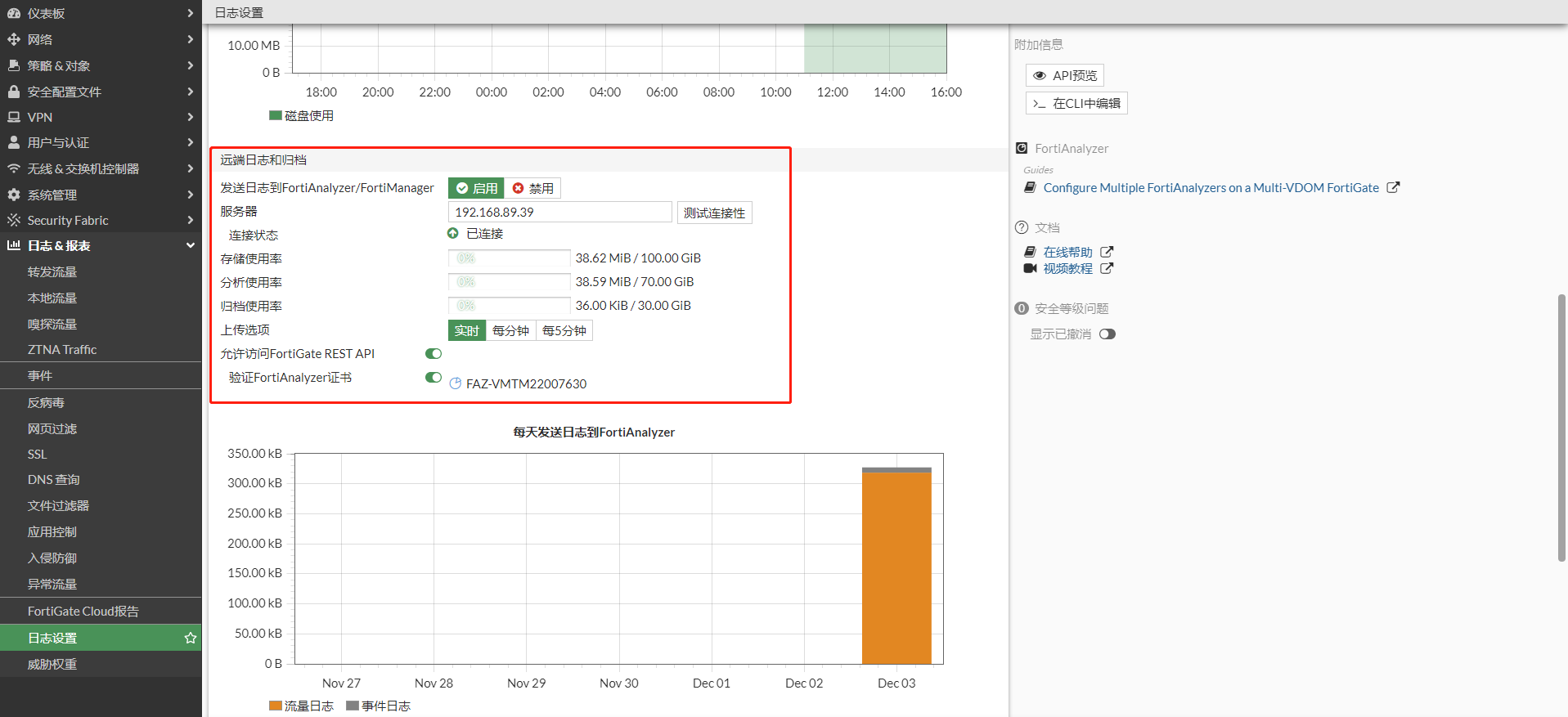The width and height of the screenshot is (1568, 717).
Task: Toggle 允许访问FortiGate REST API switch
Action: (x=434, y=354)
